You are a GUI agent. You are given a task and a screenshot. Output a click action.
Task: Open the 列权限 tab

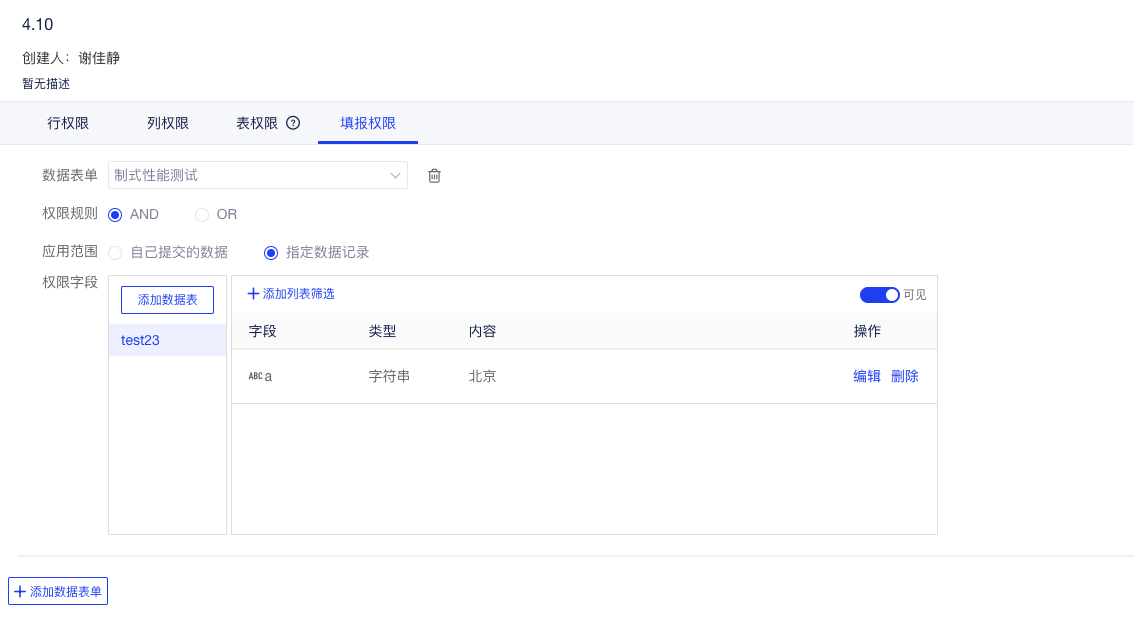[167, 122]
